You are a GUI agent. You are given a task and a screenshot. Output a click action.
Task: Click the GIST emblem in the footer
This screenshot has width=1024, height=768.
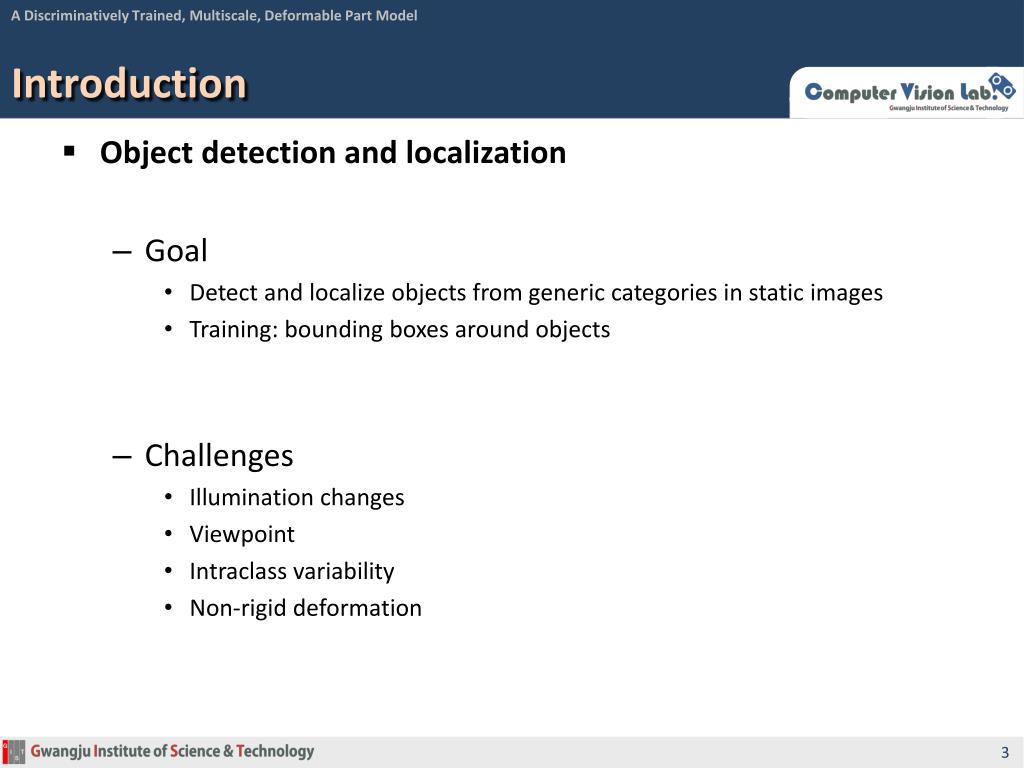[x=14, y=752]
